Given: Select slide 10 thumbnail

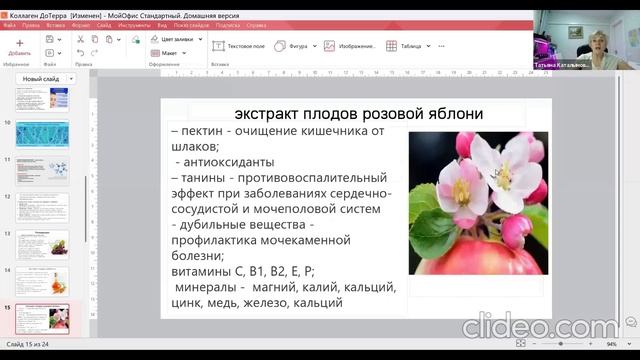Looking at the screenshot, I should tap(42, 133).
